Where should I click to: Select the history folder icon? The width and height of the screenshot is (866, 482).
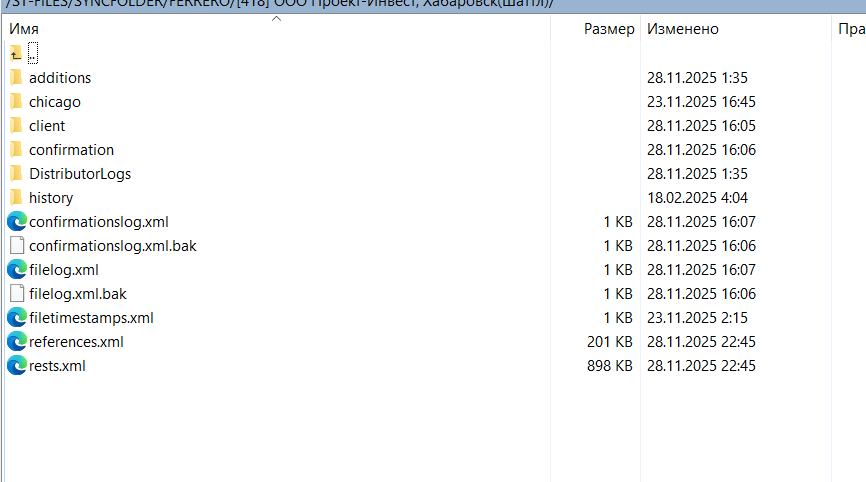click(x=17, y=198)
